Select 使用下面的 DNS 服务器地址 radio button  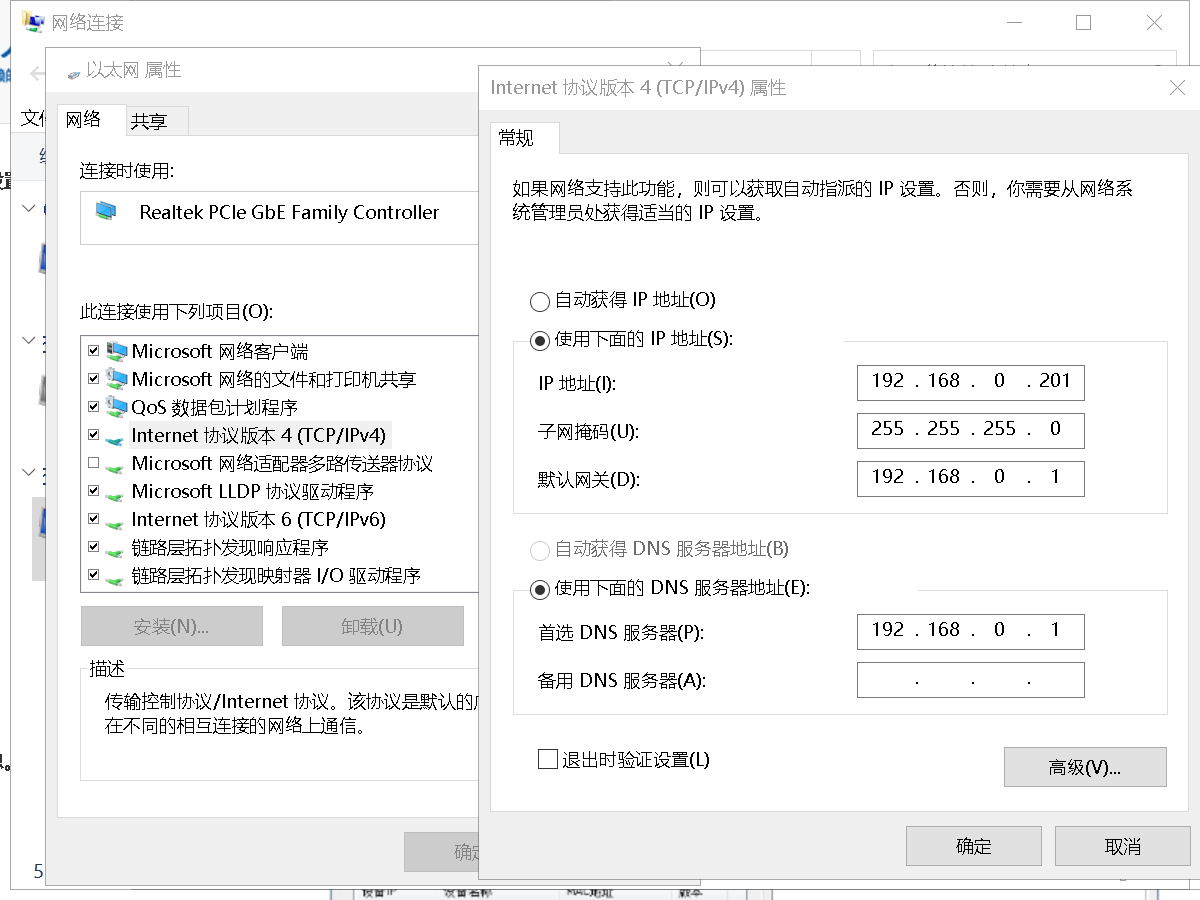540,589
